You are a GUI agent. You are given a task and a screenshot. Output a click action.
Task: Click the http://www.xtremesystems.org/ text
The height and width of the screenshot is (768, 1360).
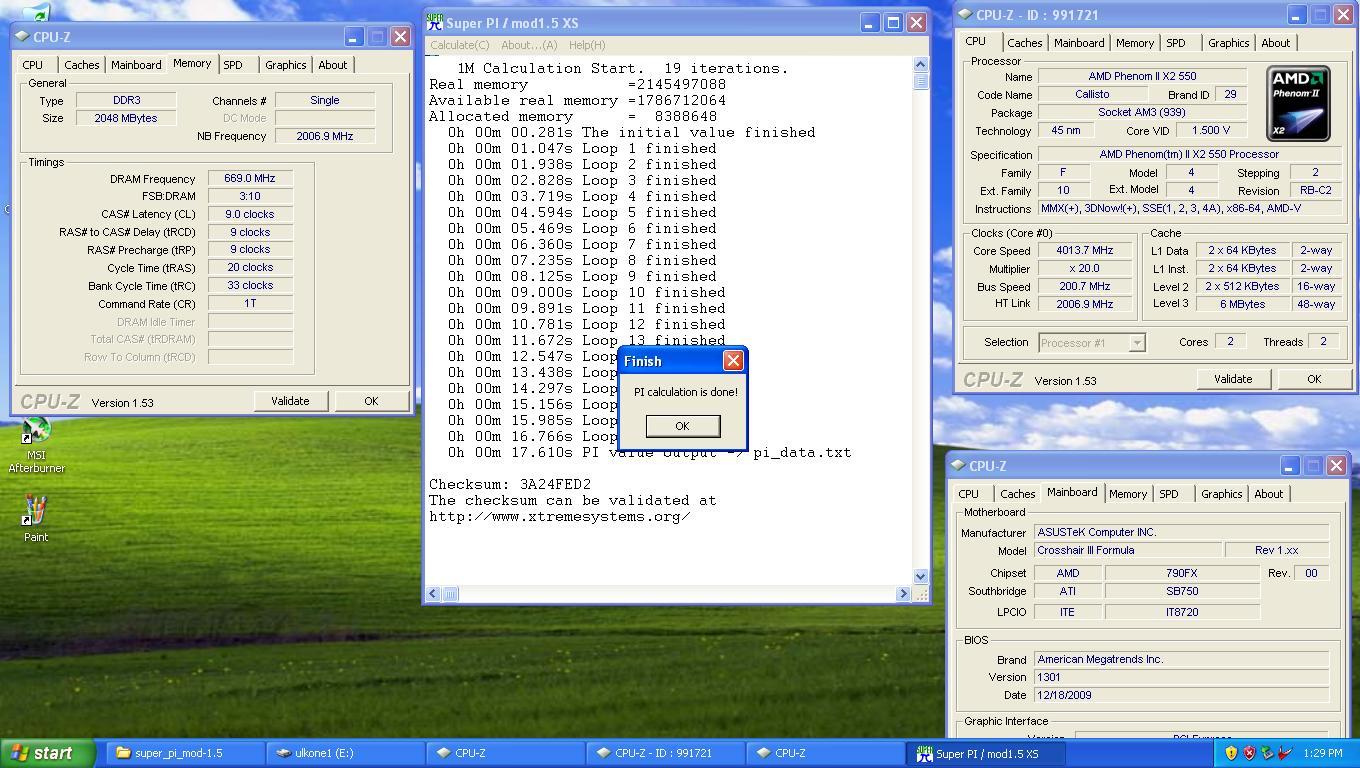(x=560, y=516)
